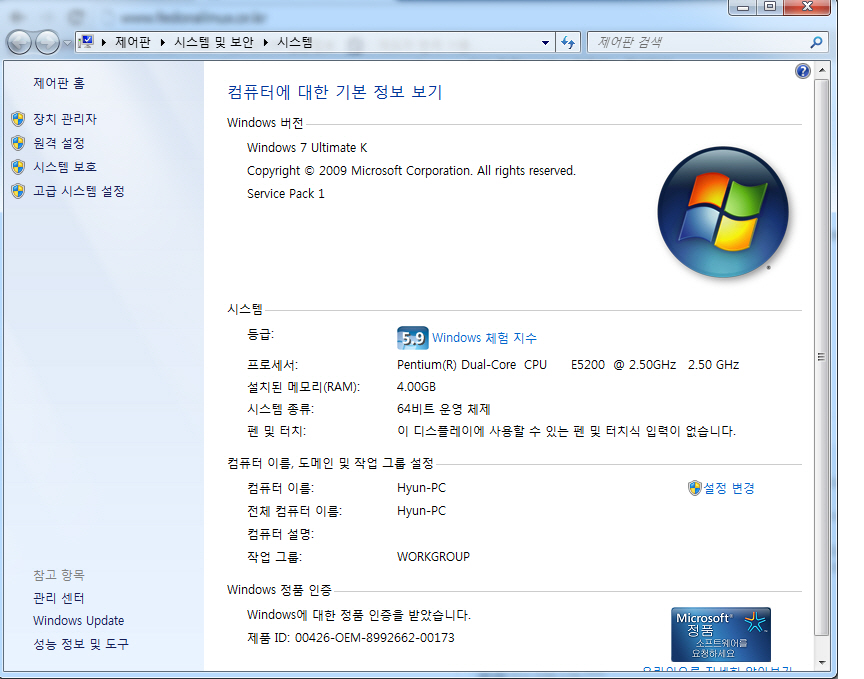
Task: Open Windows 체험 지수 link
Action: (484, 338)
